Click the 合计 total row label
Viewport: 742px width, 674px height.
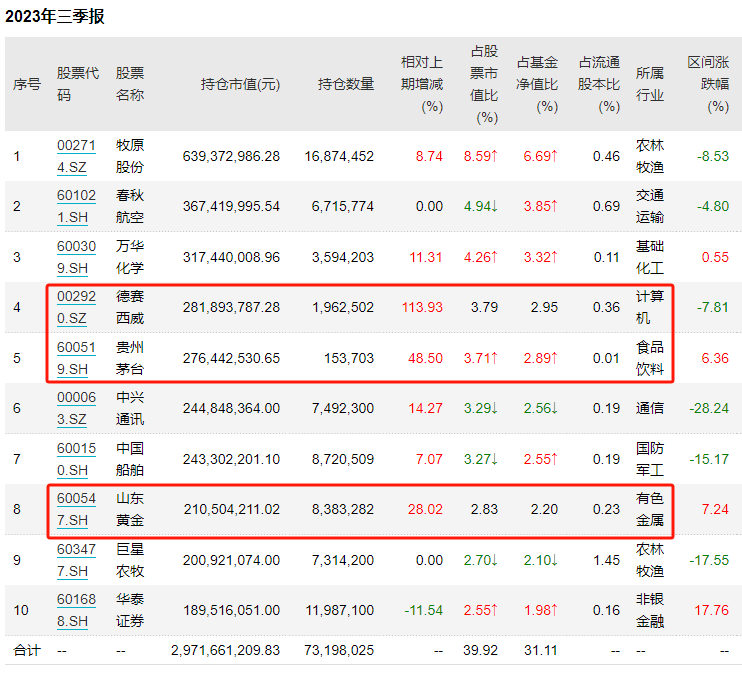pos(26,650)
